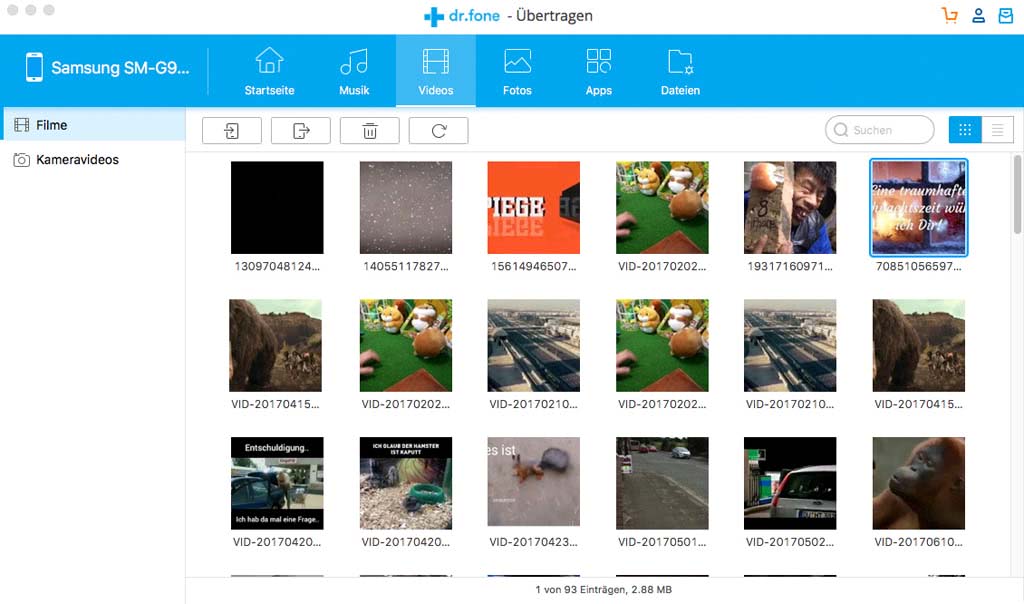Select the import videos icon
The width and height of the screenshot is (1024, 604).
231,130
